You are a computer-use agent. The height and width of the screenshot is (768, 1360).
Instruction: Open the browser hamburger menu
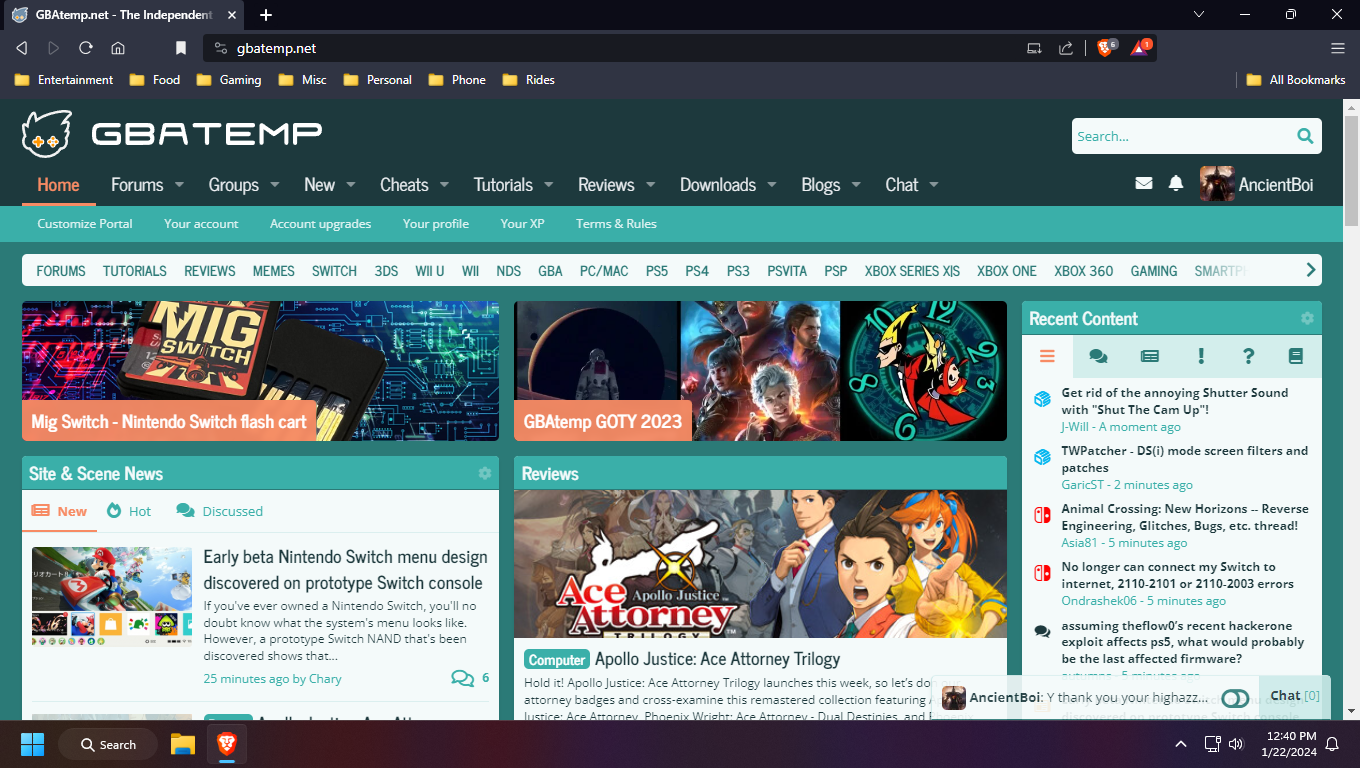point(1338,48)
